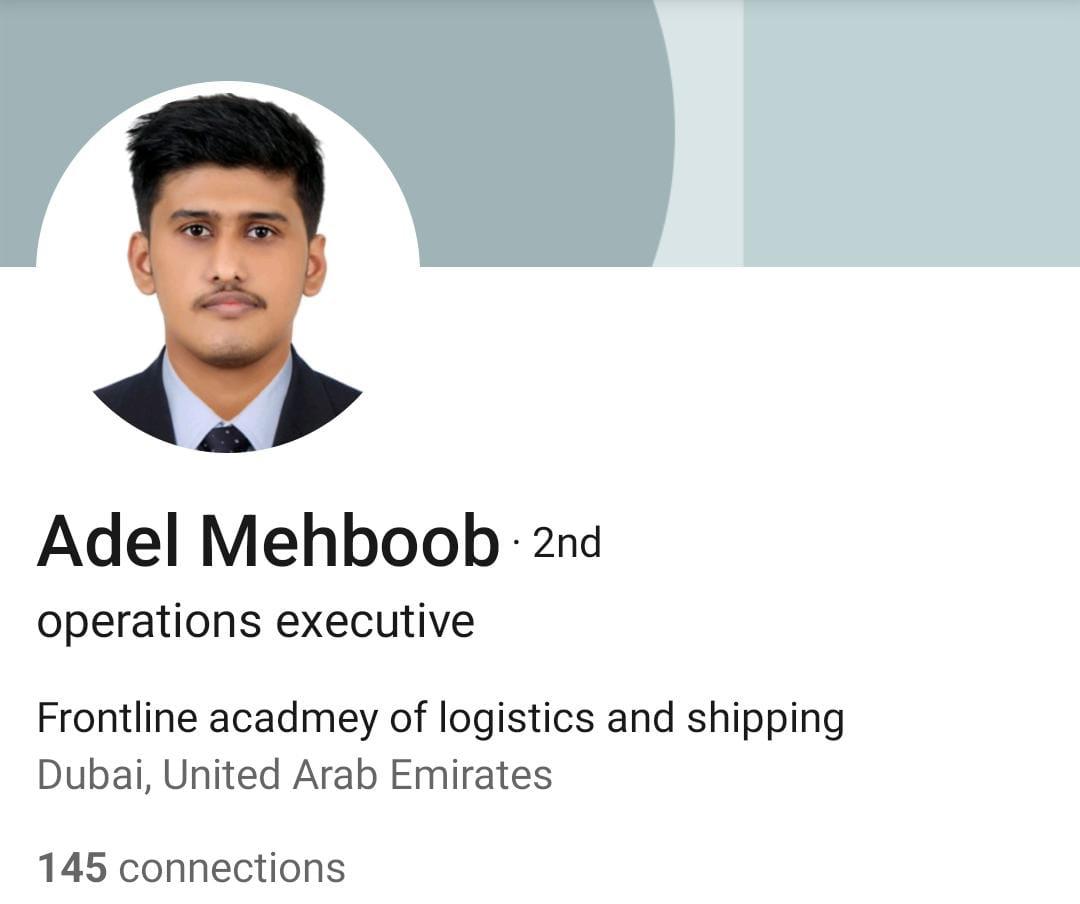The height and width of the screenshot is (904, 1080).
Task: Click the operations executive headline
Action: pyautogui.click(x=256, y=622)
